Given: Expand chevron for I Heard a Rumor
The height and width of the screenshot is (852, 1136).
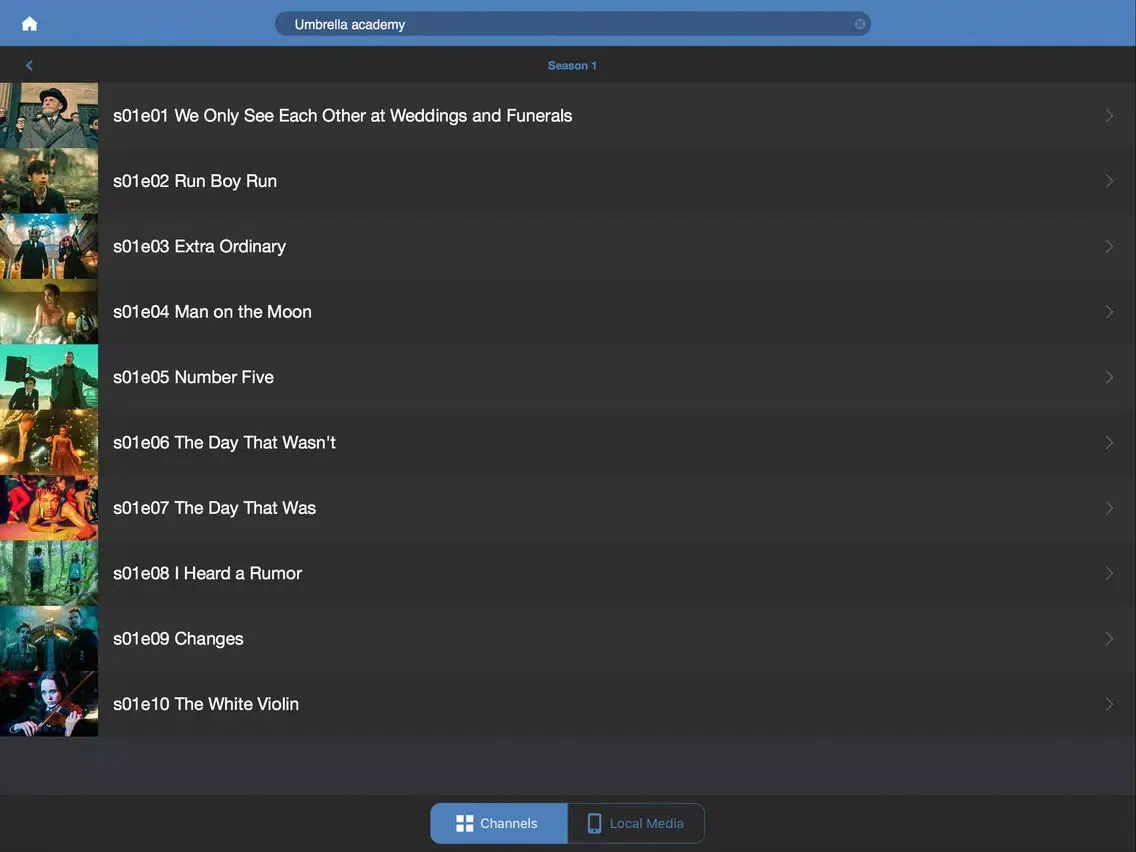Looking at the screenshot, I should [1109, 573].
